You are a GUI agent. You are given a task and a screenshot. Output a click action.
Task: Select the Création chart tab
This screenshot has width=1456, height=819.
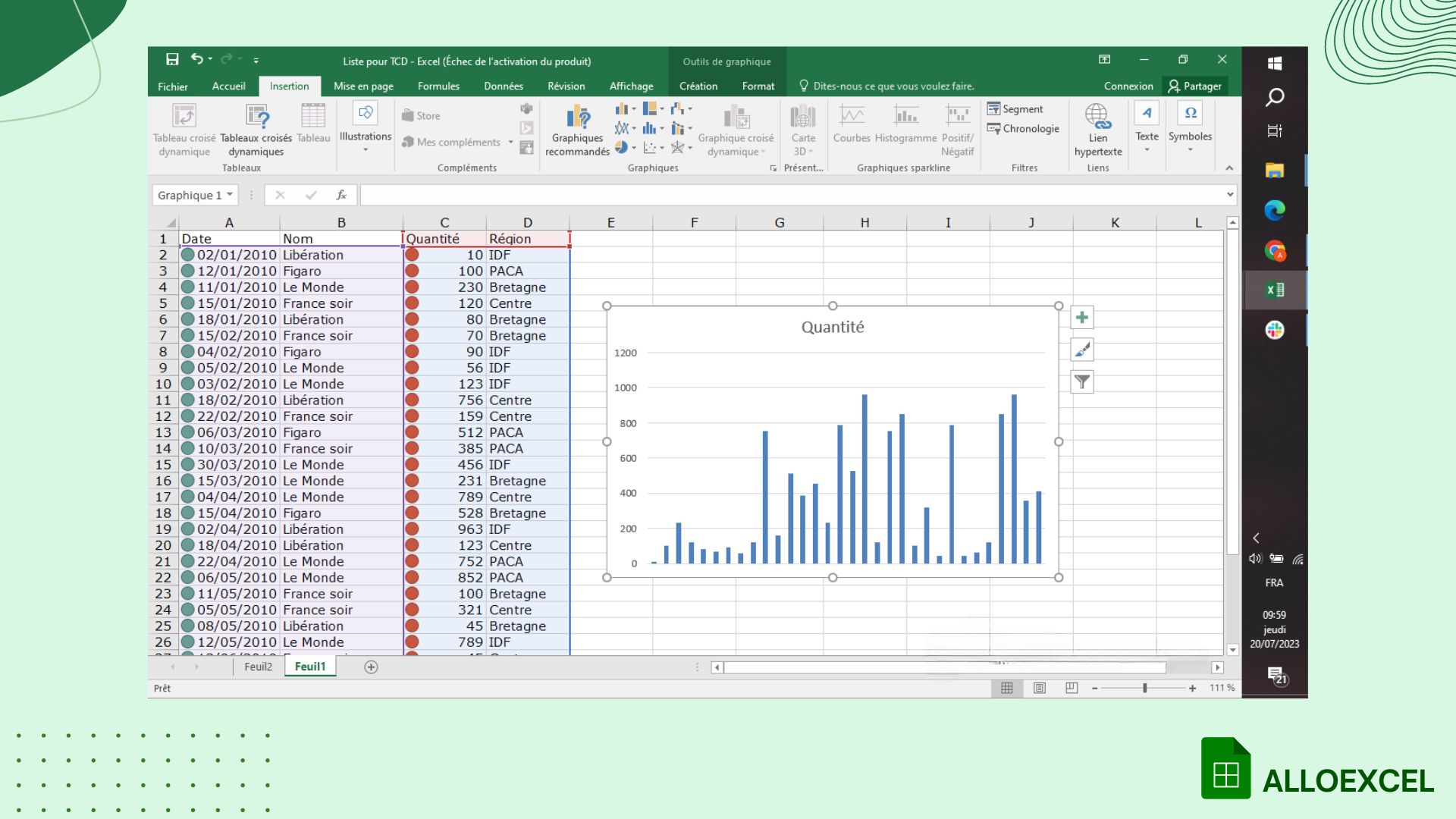pyautogui.click(x=697, y=86)
